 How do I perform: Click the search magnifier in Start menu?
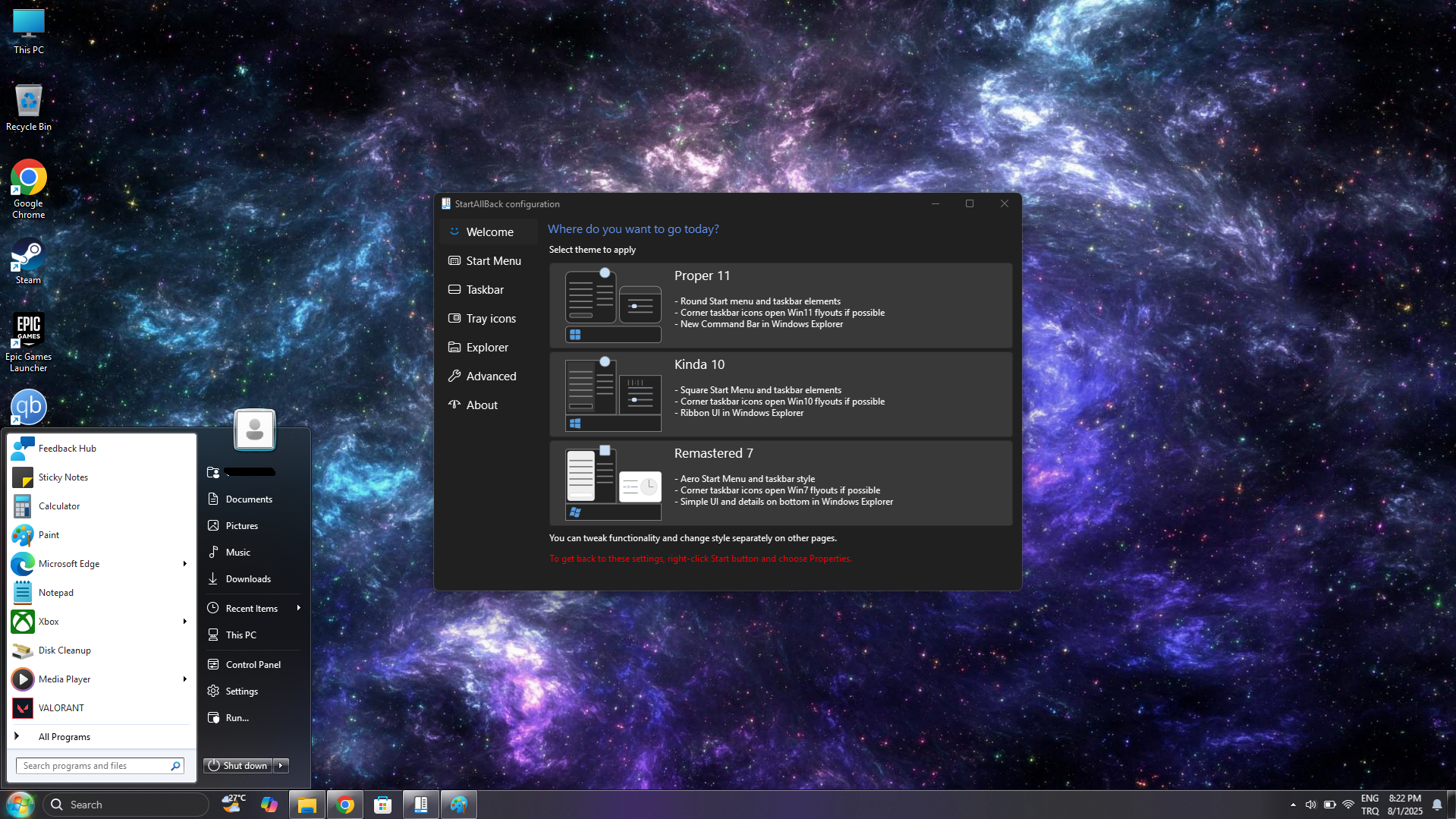(175, 766)
